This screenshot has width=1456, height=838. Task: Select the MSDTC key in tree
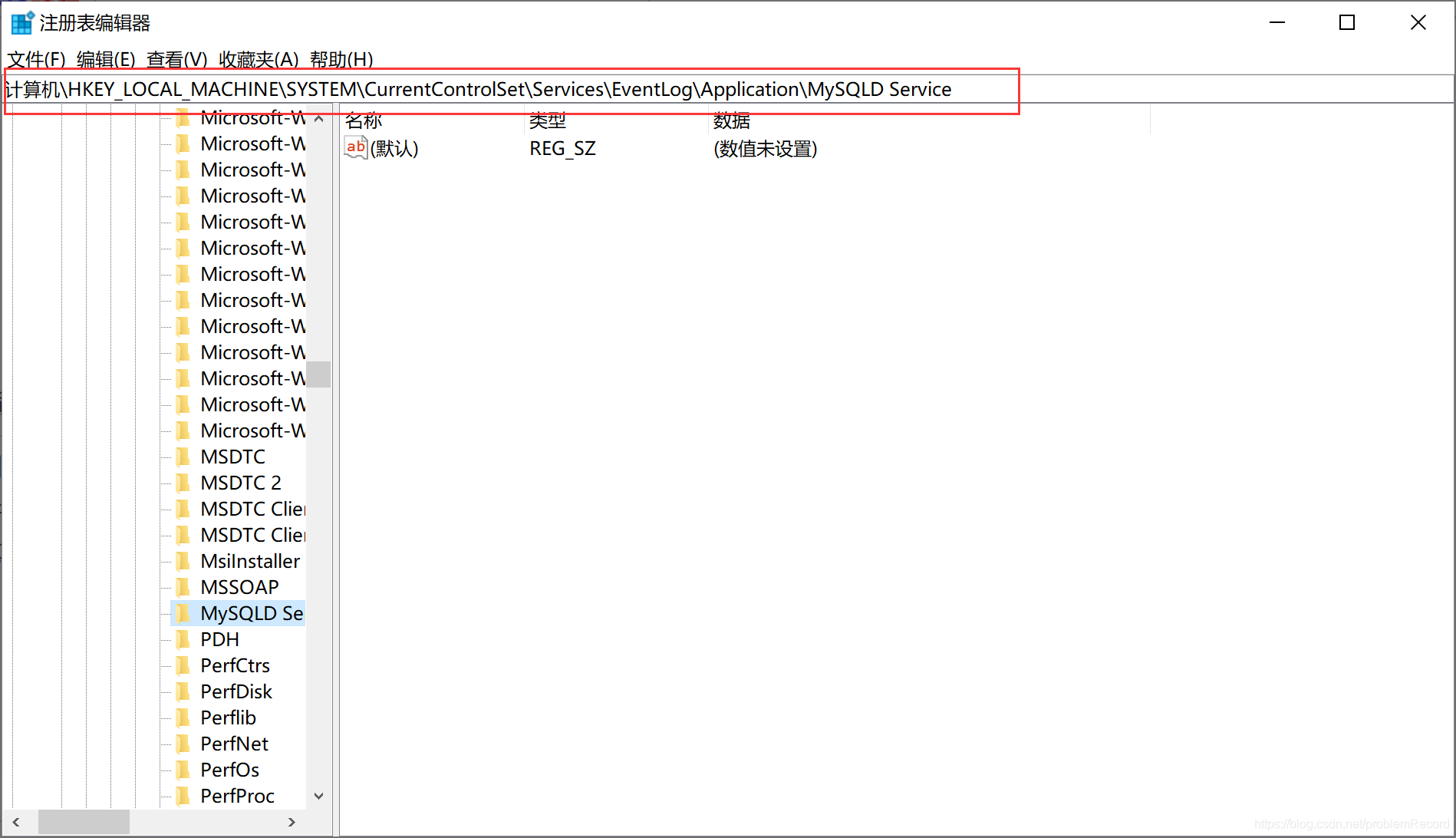232,457
